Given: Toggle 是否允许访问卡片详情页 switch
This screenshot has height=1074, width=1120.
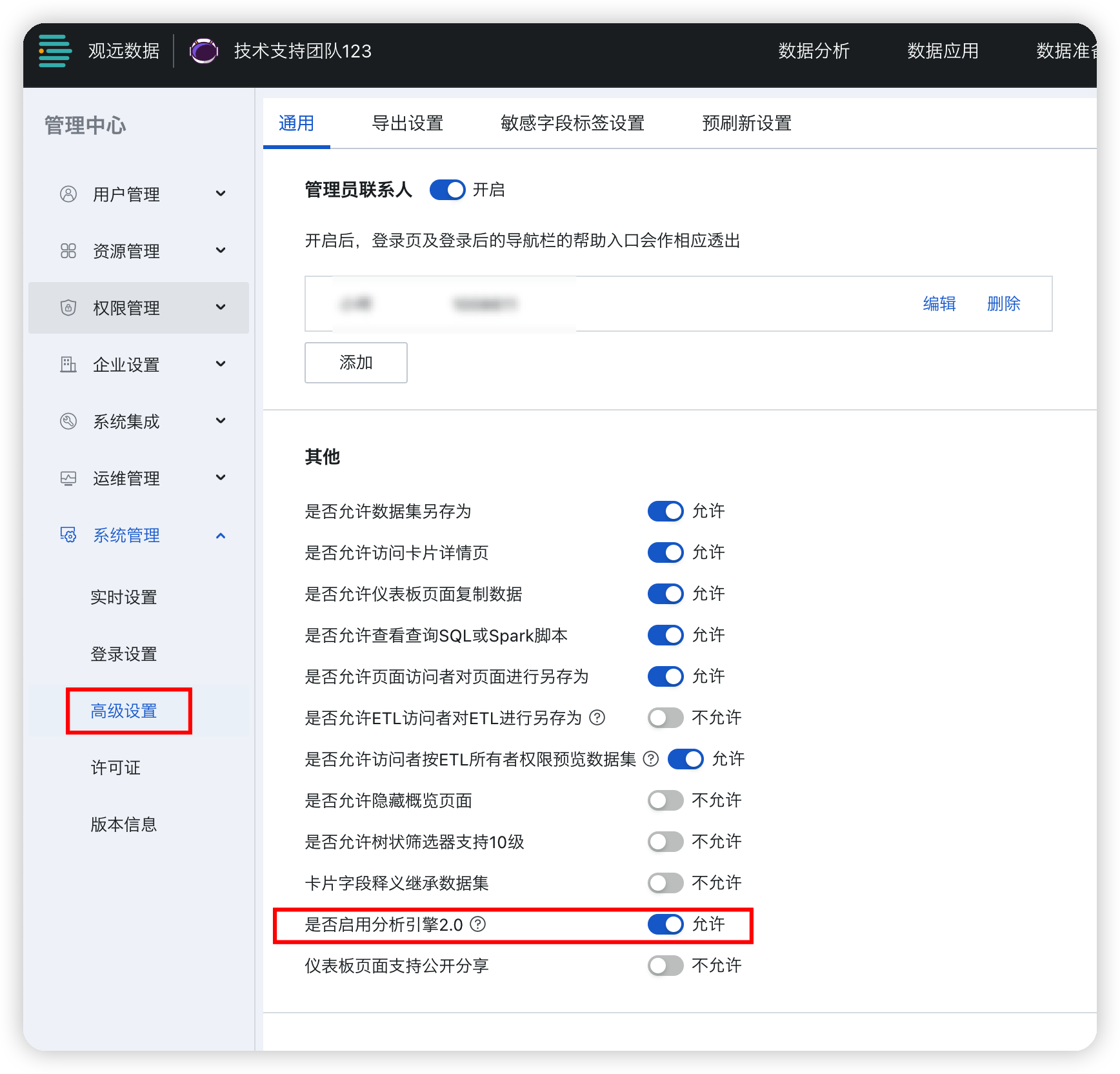Looking at the screenshot, I should point(666,552).
